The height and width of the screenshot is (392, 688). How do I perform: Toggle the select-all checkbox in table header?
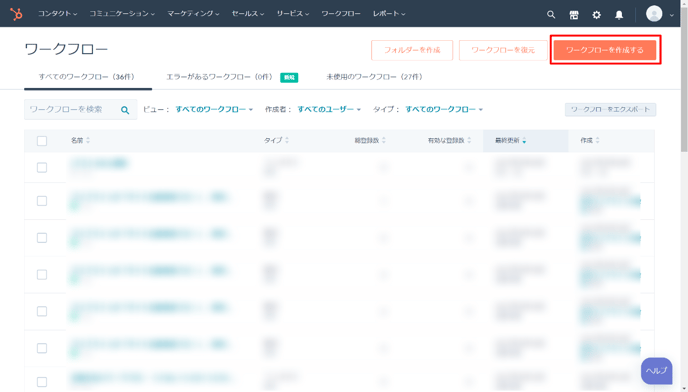42,141
